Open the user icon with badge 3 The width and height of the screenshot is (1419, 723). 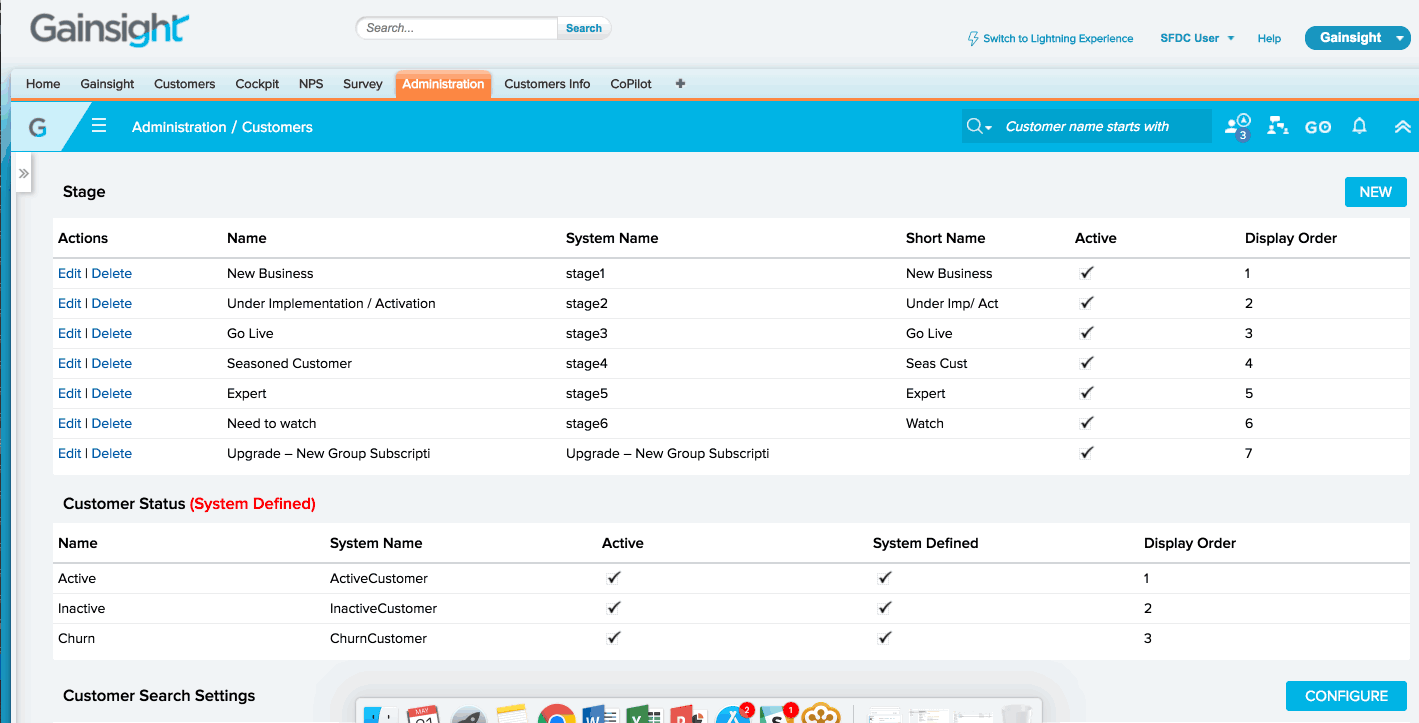click(1238, 126)
